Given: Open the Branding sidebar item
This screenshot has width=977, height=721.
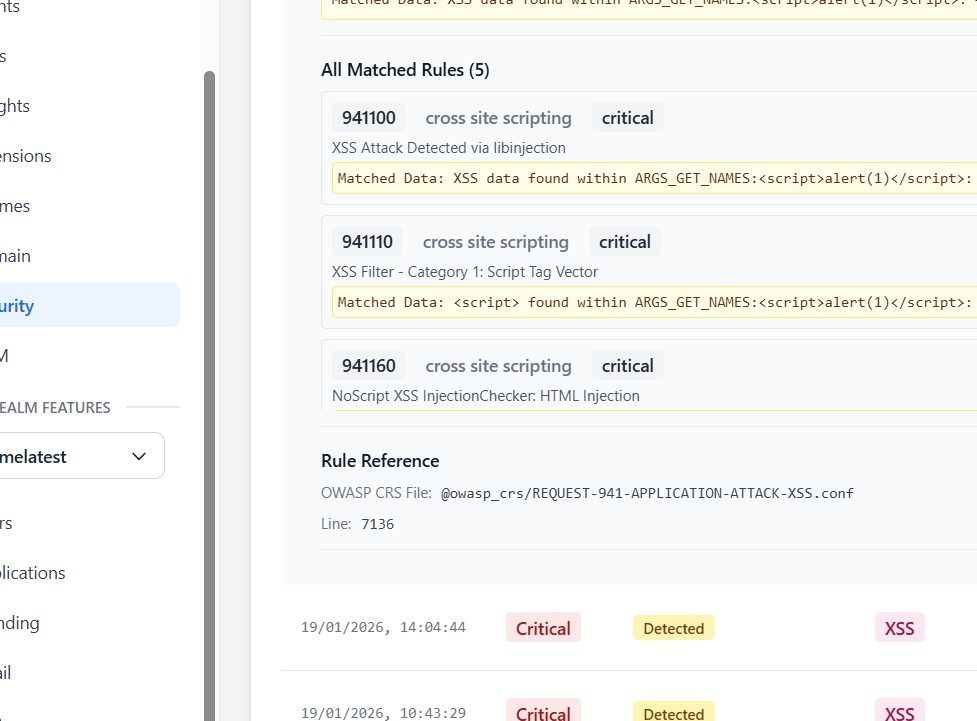Looking at the screenshot, I should click(20, 623).
